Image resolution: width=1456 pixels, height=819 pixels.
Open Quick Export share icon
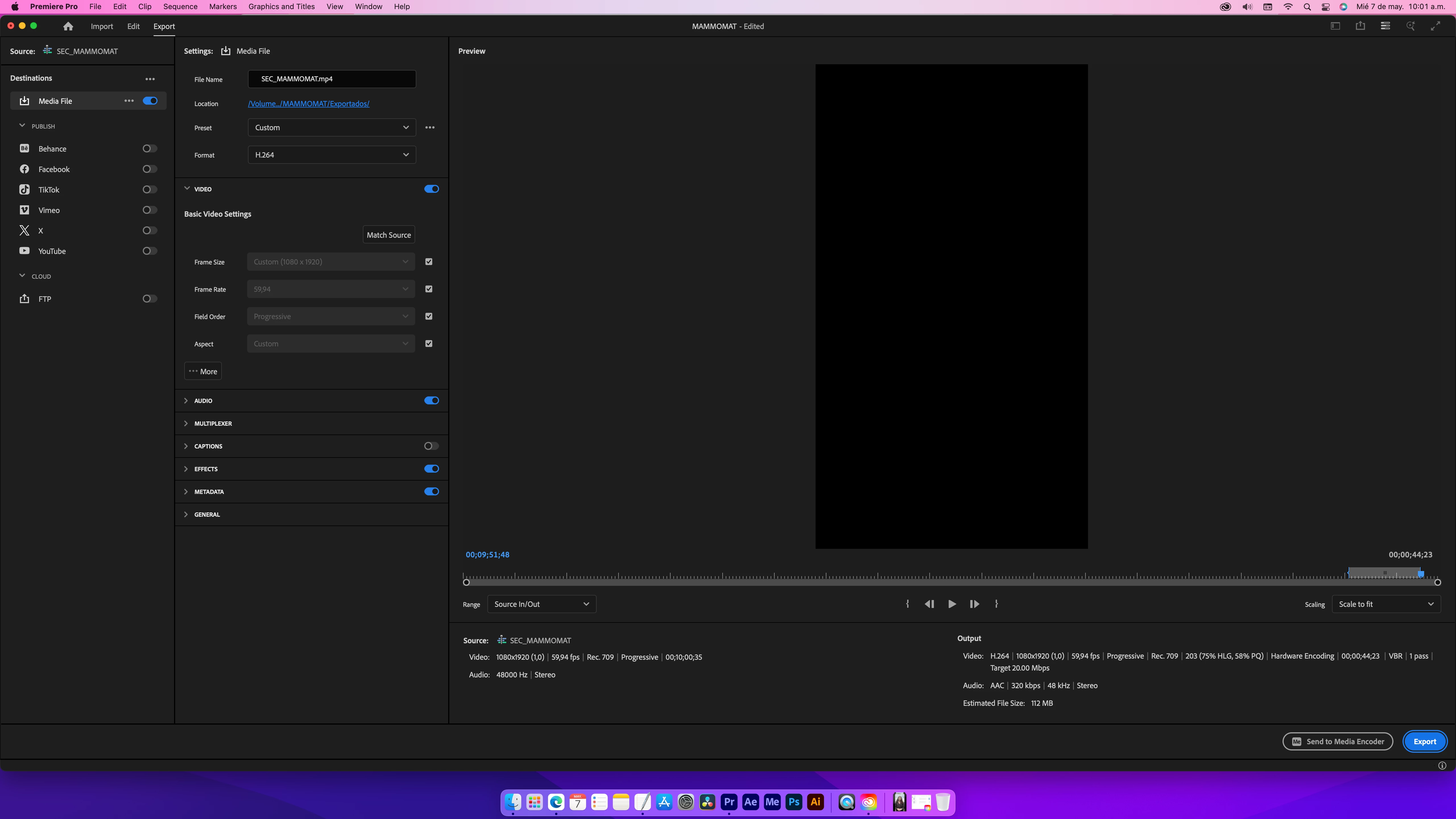[x=1360, y=26]
